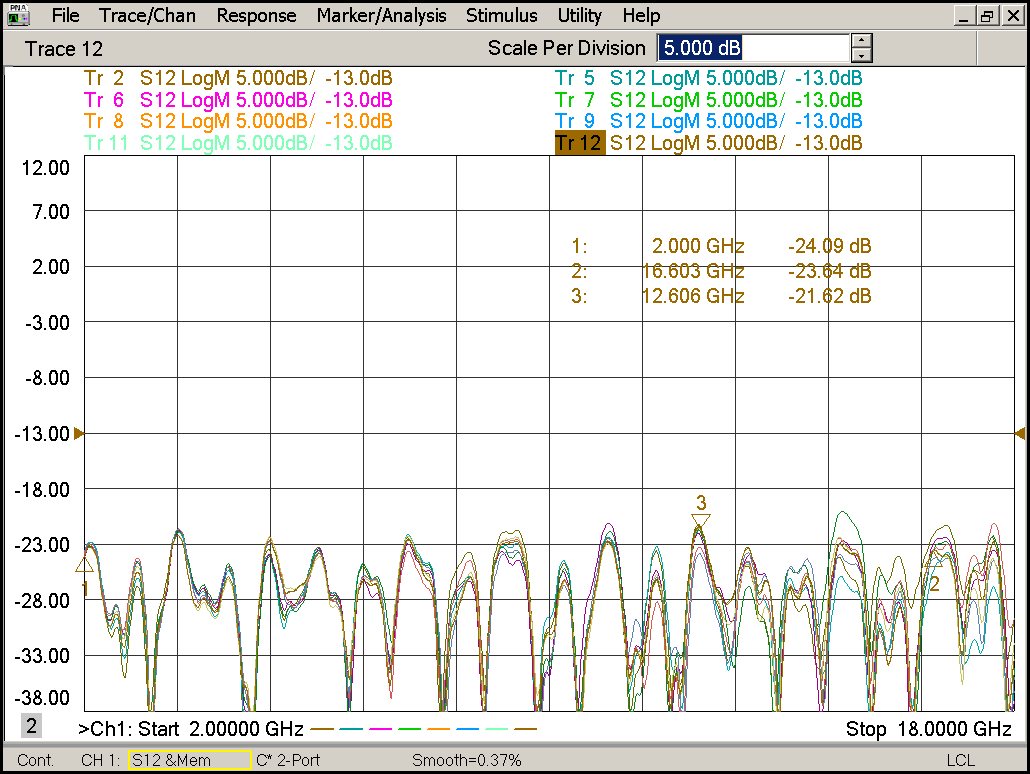Click the left reference level arrow indicator

79,434
